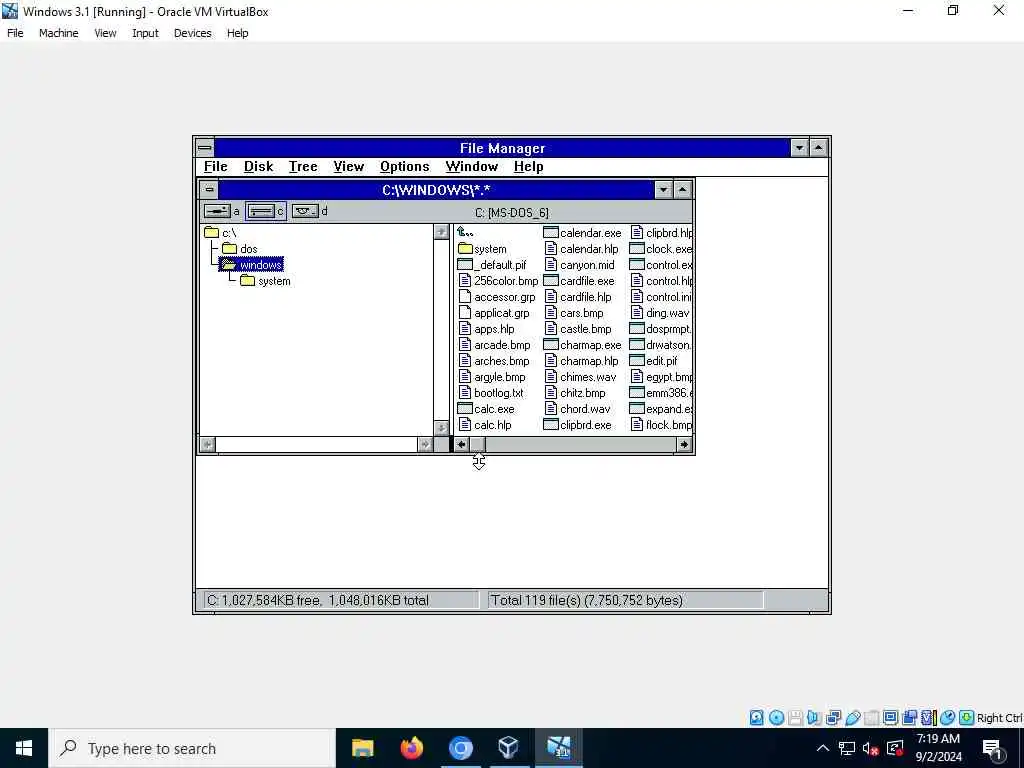Select ding.wav file
The image size is (1024, 768).
pyautogui.click(x=660, y=313)
